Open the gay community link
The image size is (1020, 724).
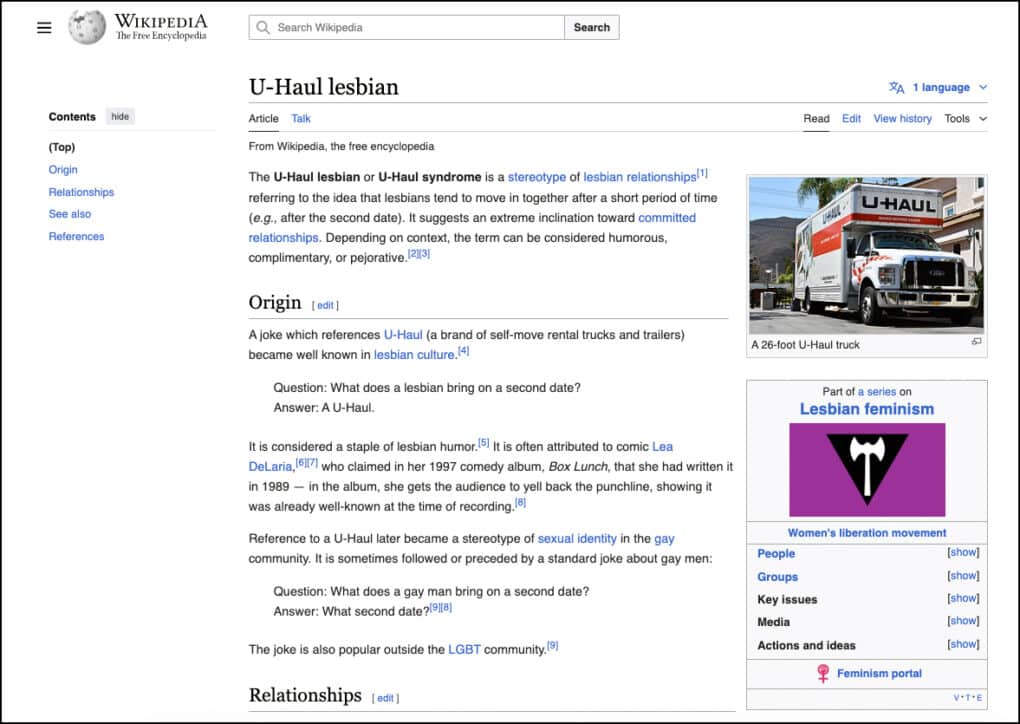tap(664, 539)
